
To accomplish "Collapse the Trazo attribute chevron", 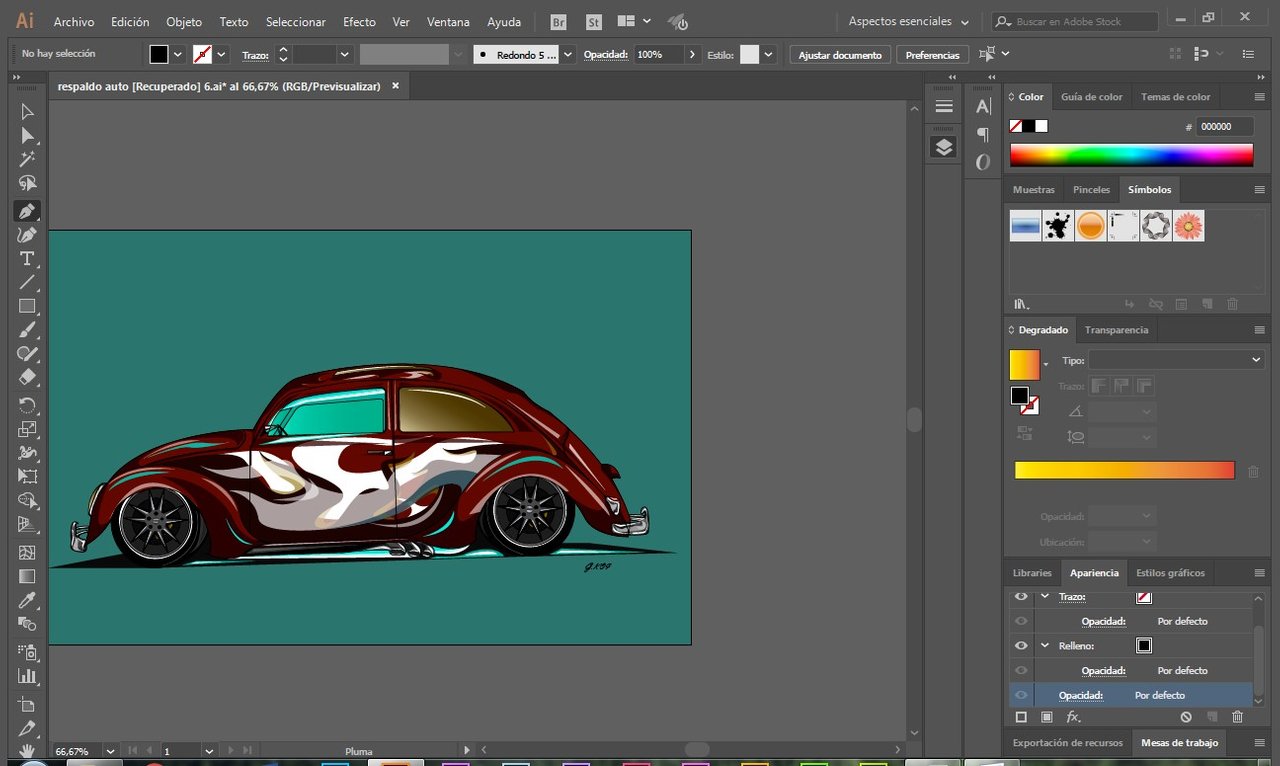I will [x=1045, y=596].
